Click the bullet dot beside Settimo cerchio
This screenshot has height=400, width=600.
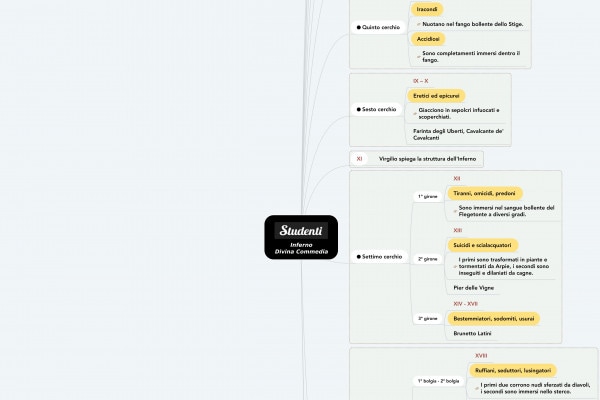click(358, 257)
